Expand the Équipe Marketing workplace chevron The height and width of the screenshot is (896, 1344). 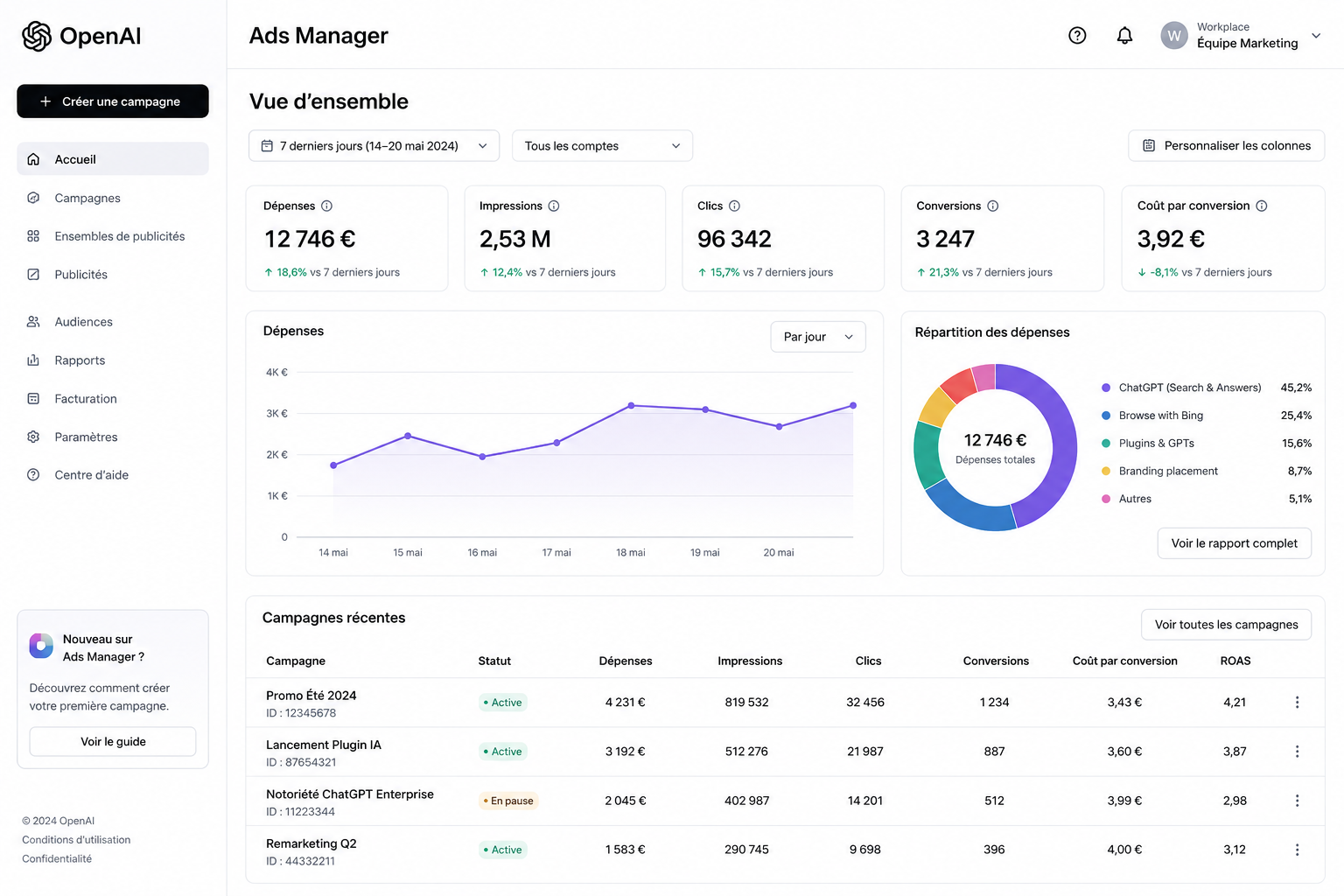click(x=1316, y=36)
